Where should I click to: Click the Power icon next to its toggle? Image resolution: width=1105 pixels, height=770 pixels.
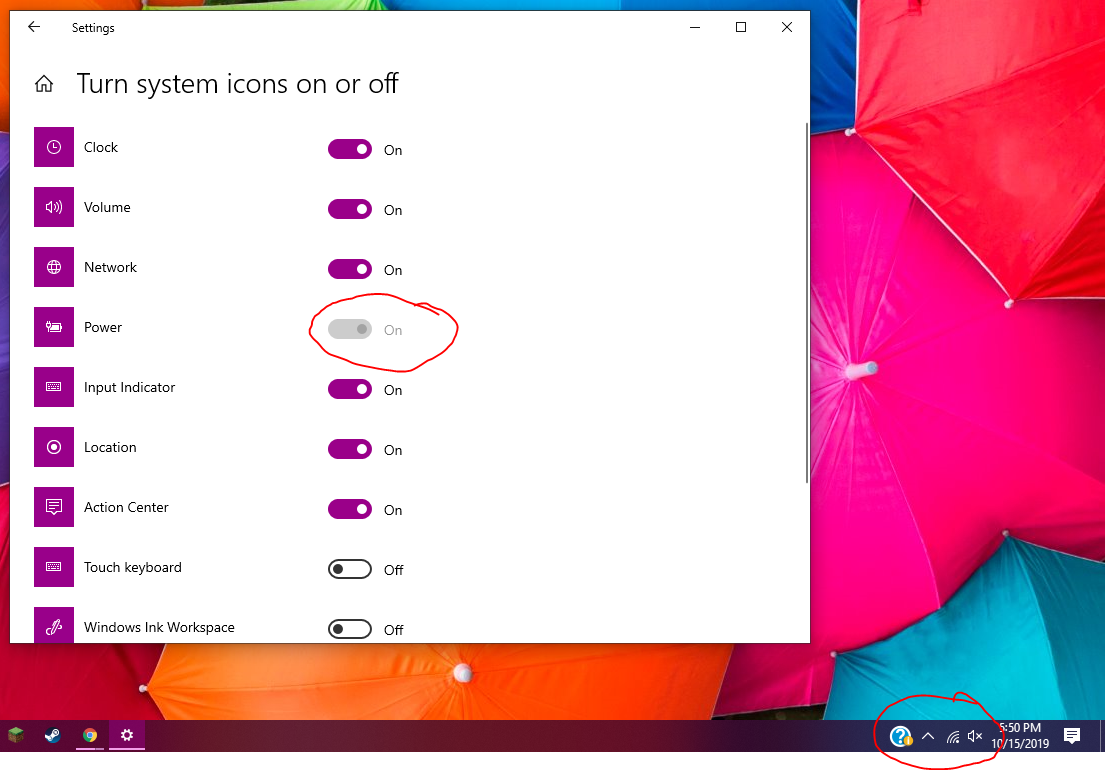(x=53, y=327)
